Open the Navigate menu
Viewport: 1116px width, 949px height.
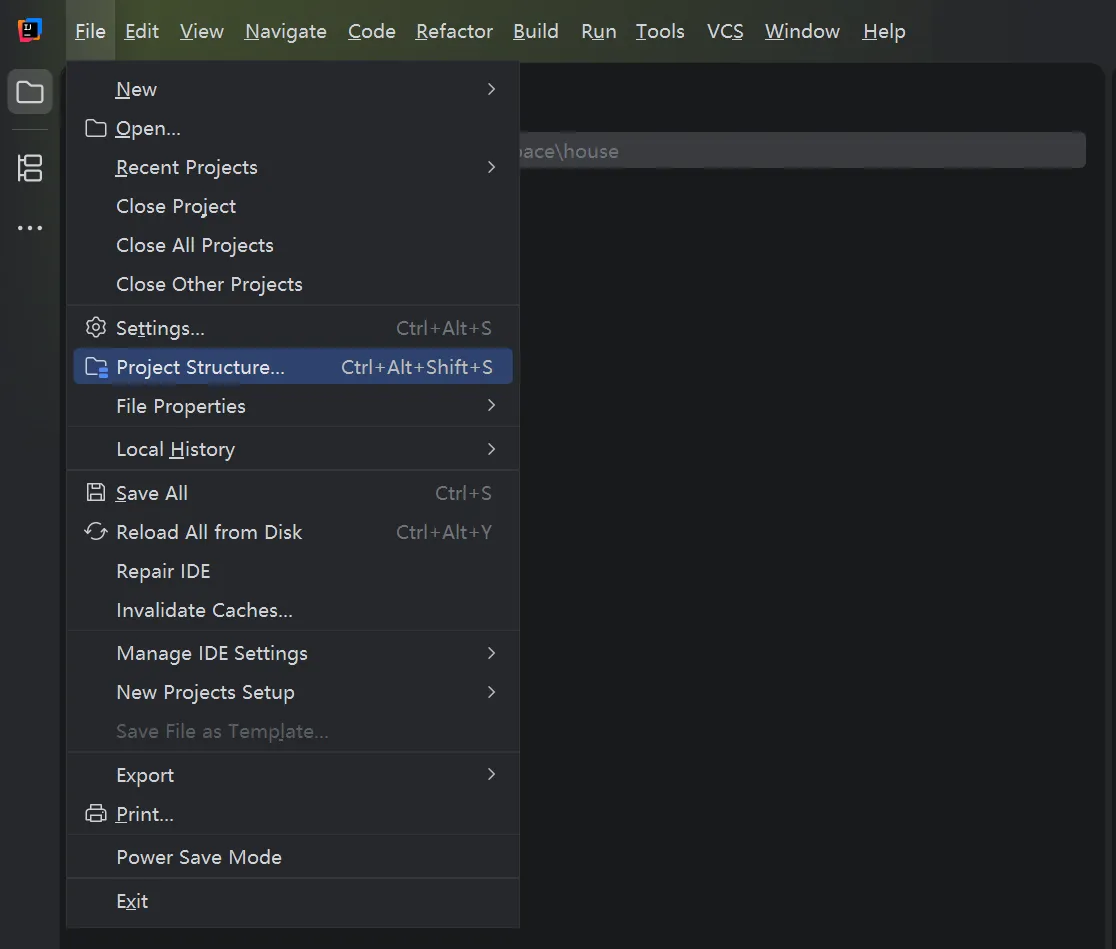click(285, 31)
